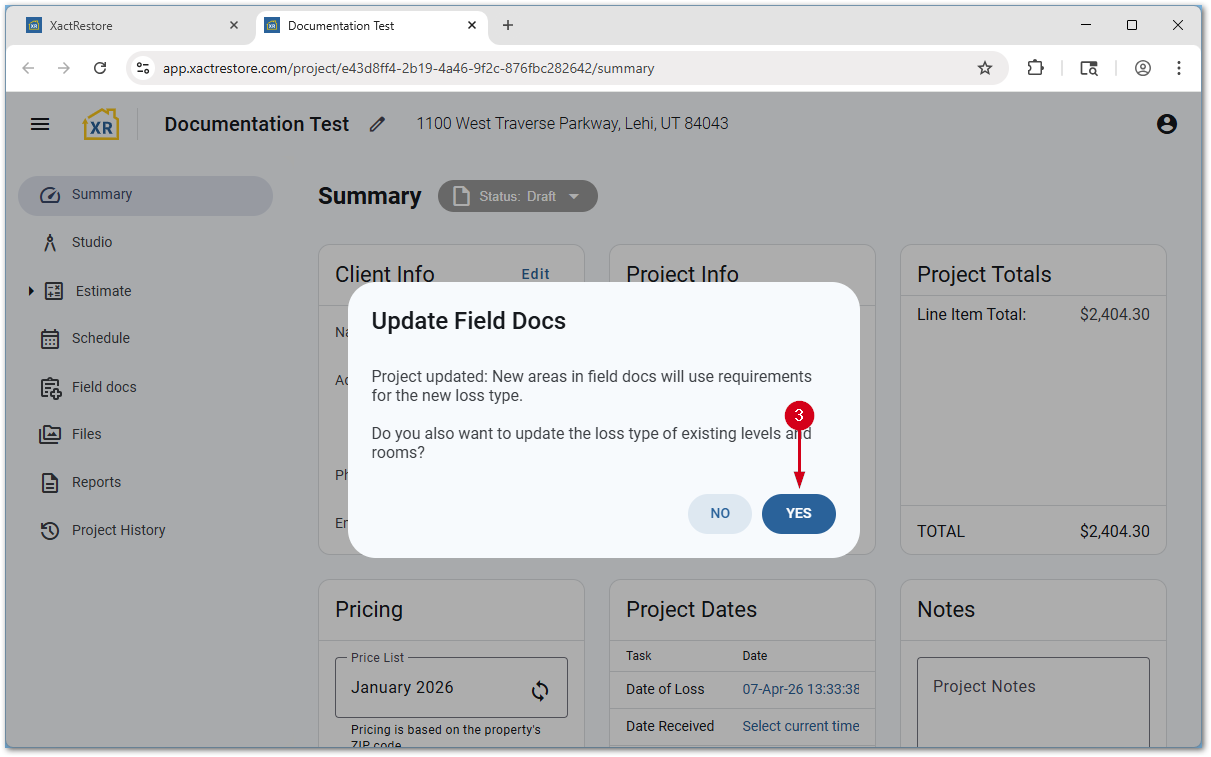Expand the Status: Draft dropdown

[x=574, y=196]
